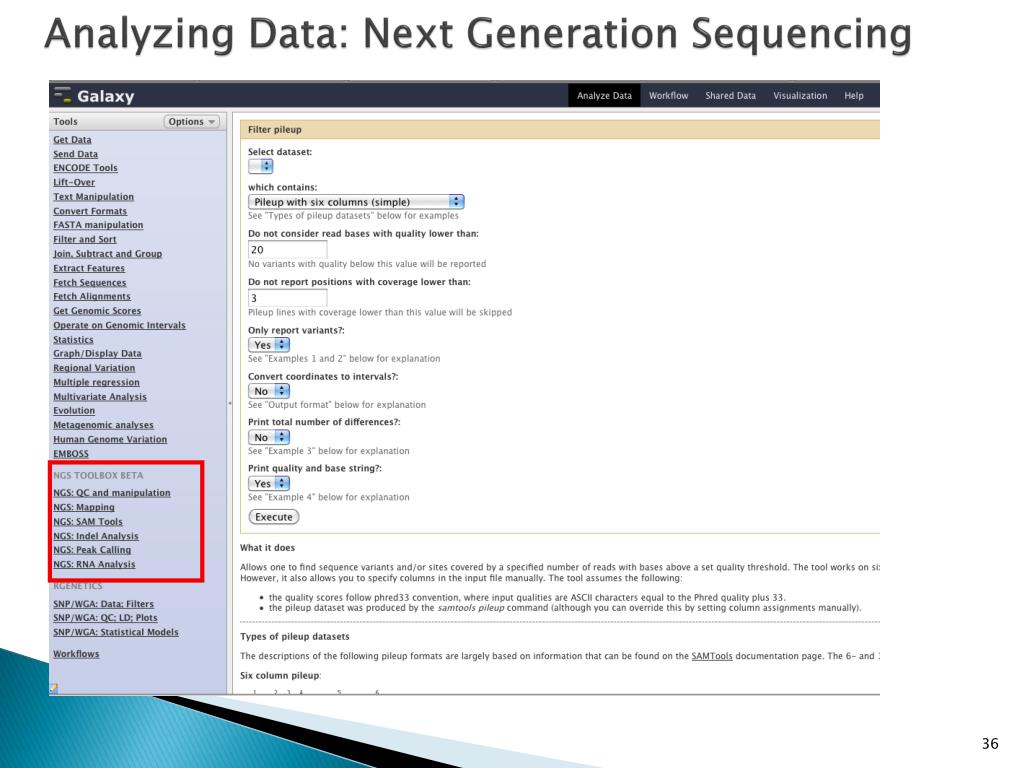
Task: Open Evolution tools
Action: click(74, 411)
